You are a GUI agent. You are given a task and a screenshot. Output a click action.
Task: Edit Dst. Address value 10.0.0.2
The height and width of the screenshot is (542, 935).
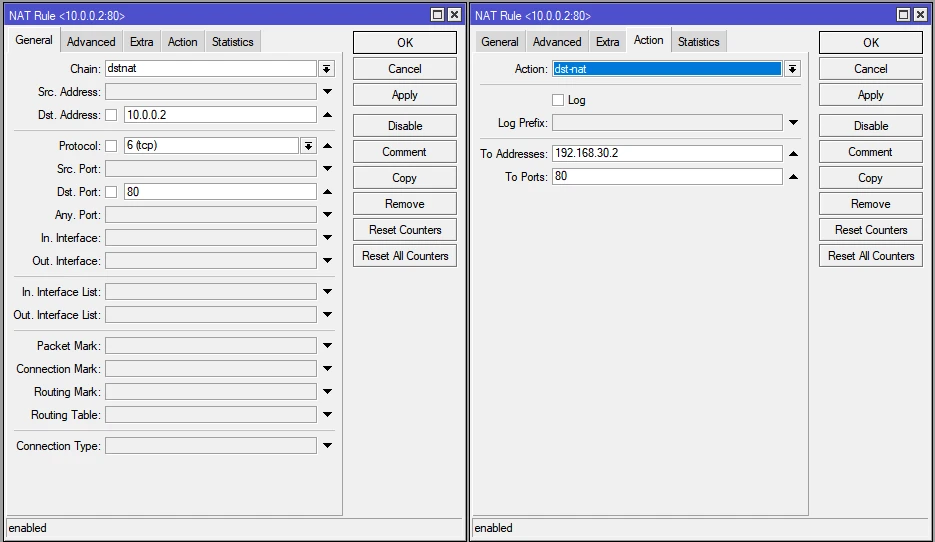pos(220,115)
